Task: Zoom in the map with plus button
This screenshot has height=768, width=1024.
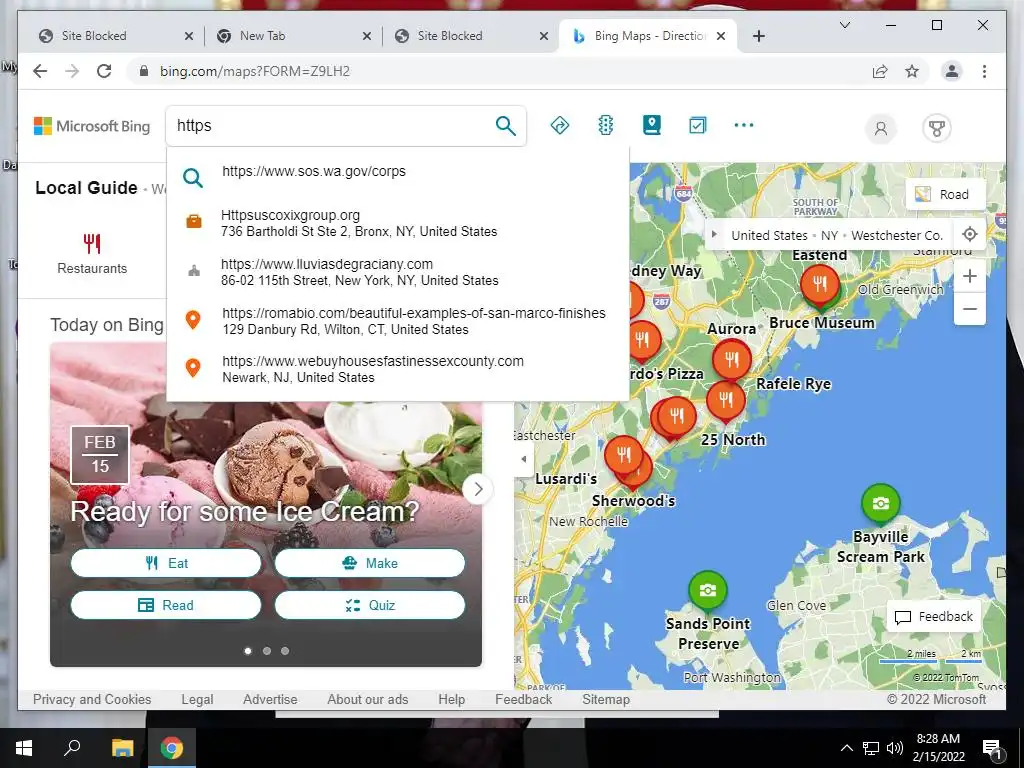Action: coord(970,276)
